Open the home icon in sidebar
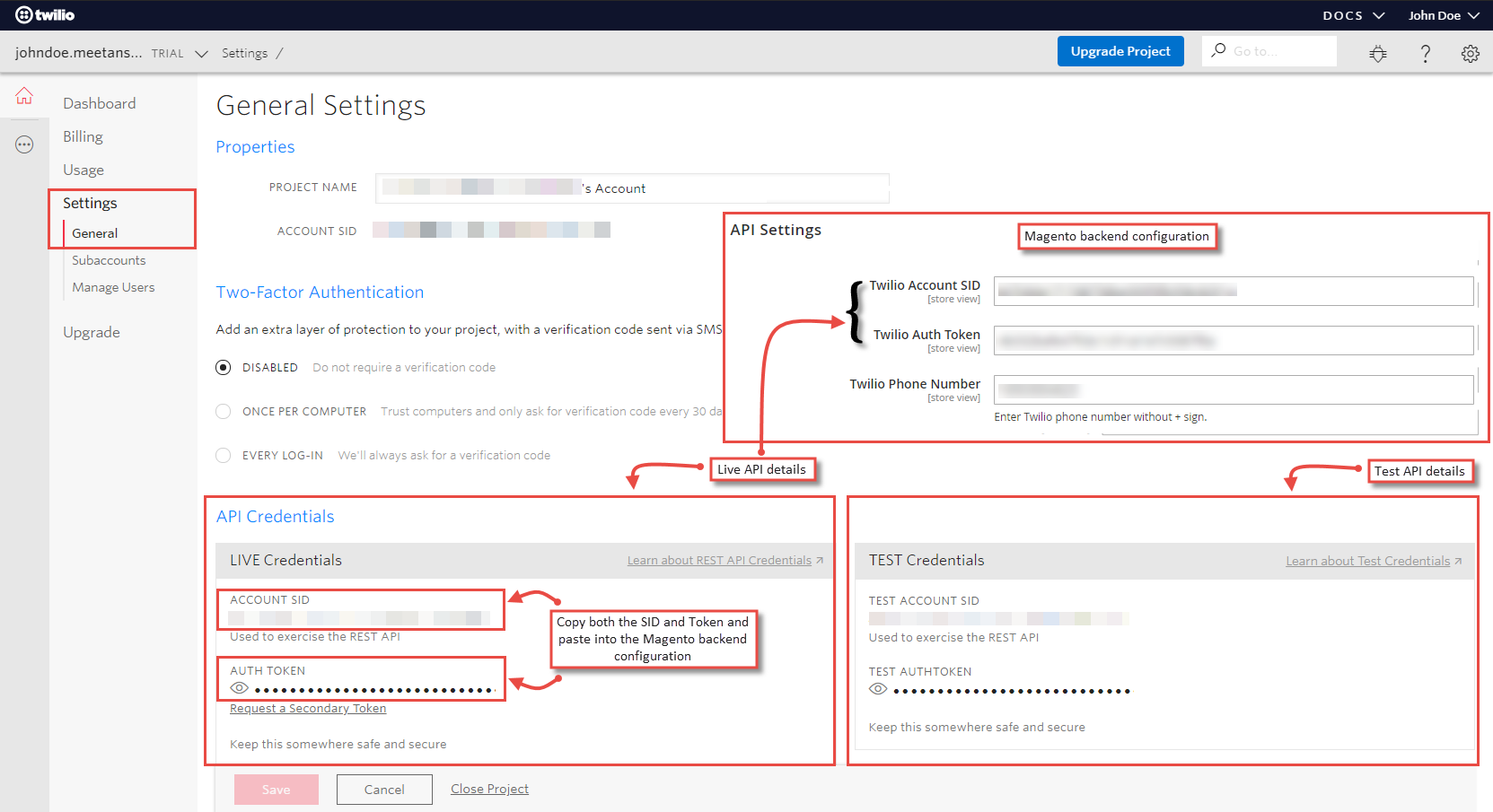Viewport: 1493px width, 812px height. [x=24, y=95]
